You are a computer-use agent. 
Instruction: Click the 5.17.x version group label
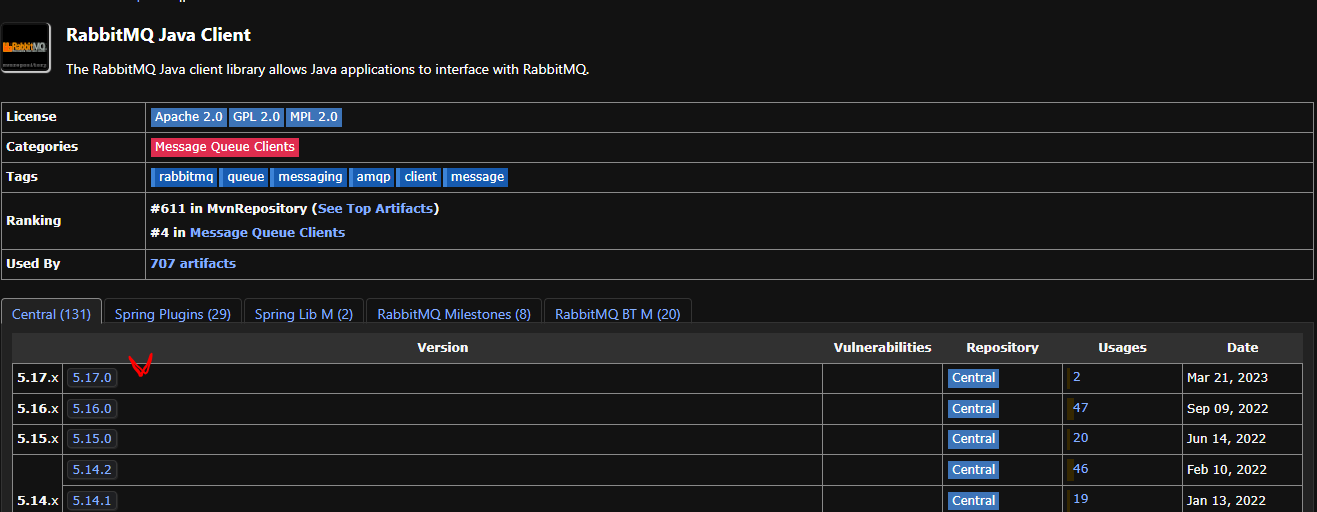pos(37,378)
